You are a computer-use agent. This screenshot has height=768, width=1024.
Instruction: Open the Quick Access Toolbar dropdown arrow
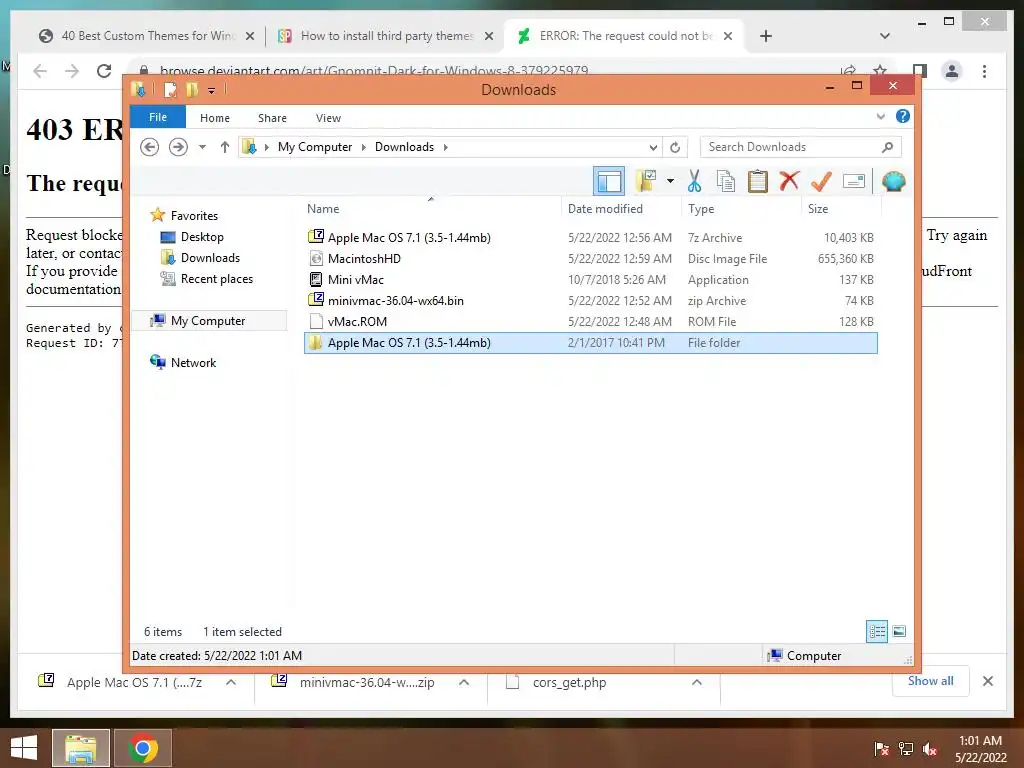pos(212,90)
